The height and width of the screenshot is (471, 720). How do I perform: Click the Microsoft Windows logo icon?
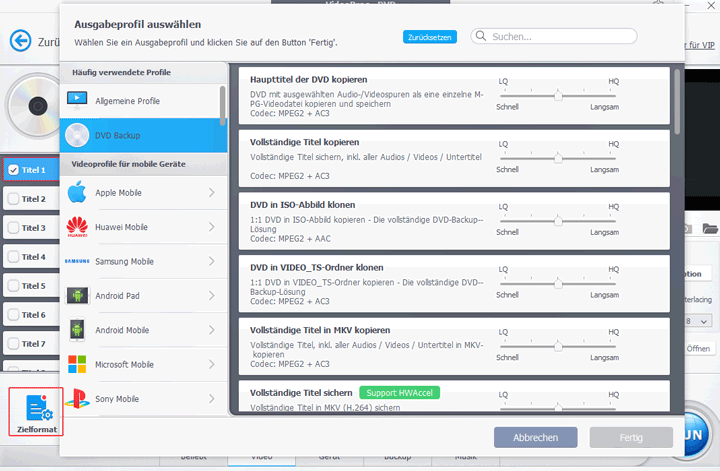point(77,364)
